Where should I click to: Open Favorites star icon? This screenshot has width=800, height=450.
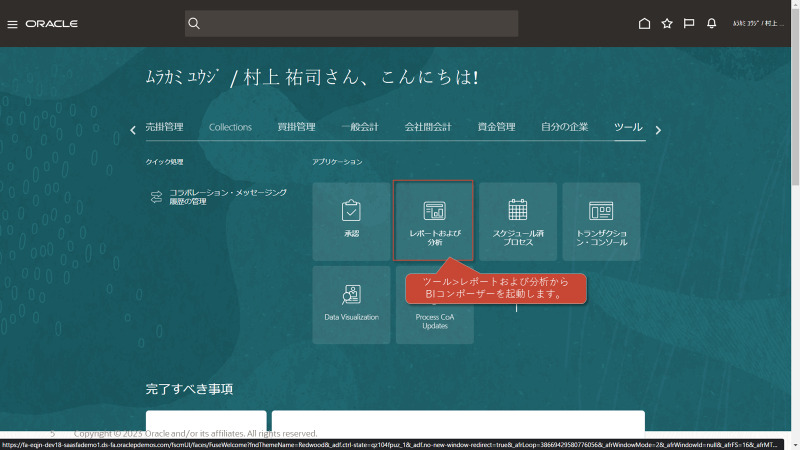667,23
